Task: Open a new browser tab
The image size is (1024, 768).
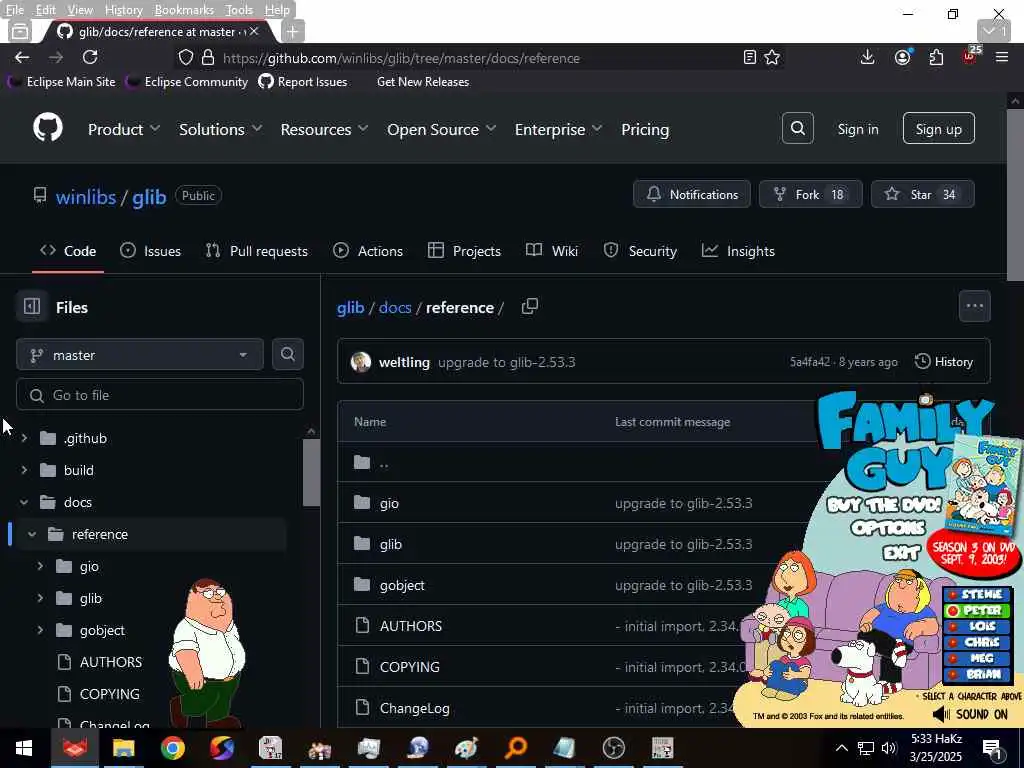Action: (x=293, y=31)
